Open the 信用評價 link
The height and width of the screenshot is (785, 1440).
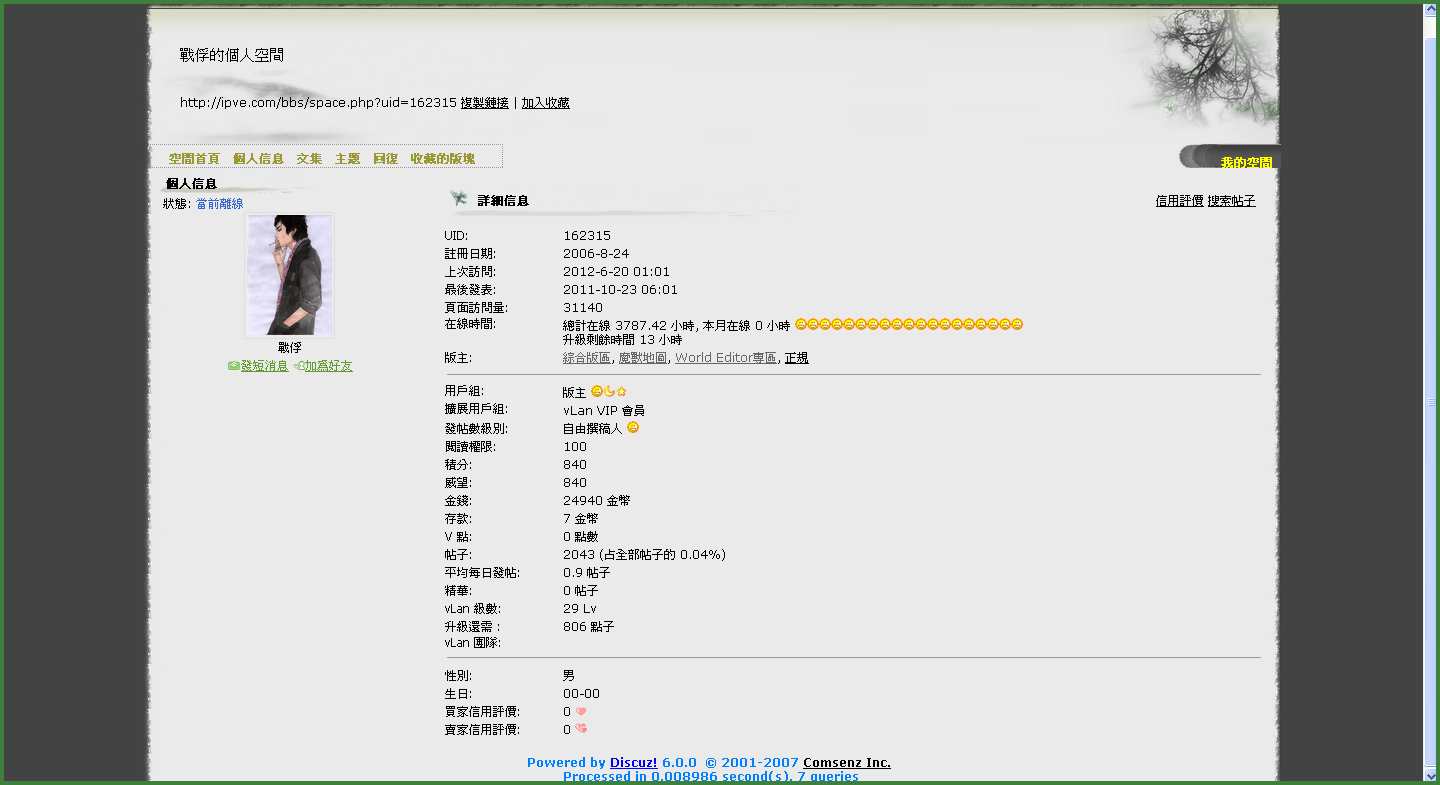(x=1180, y=201)
